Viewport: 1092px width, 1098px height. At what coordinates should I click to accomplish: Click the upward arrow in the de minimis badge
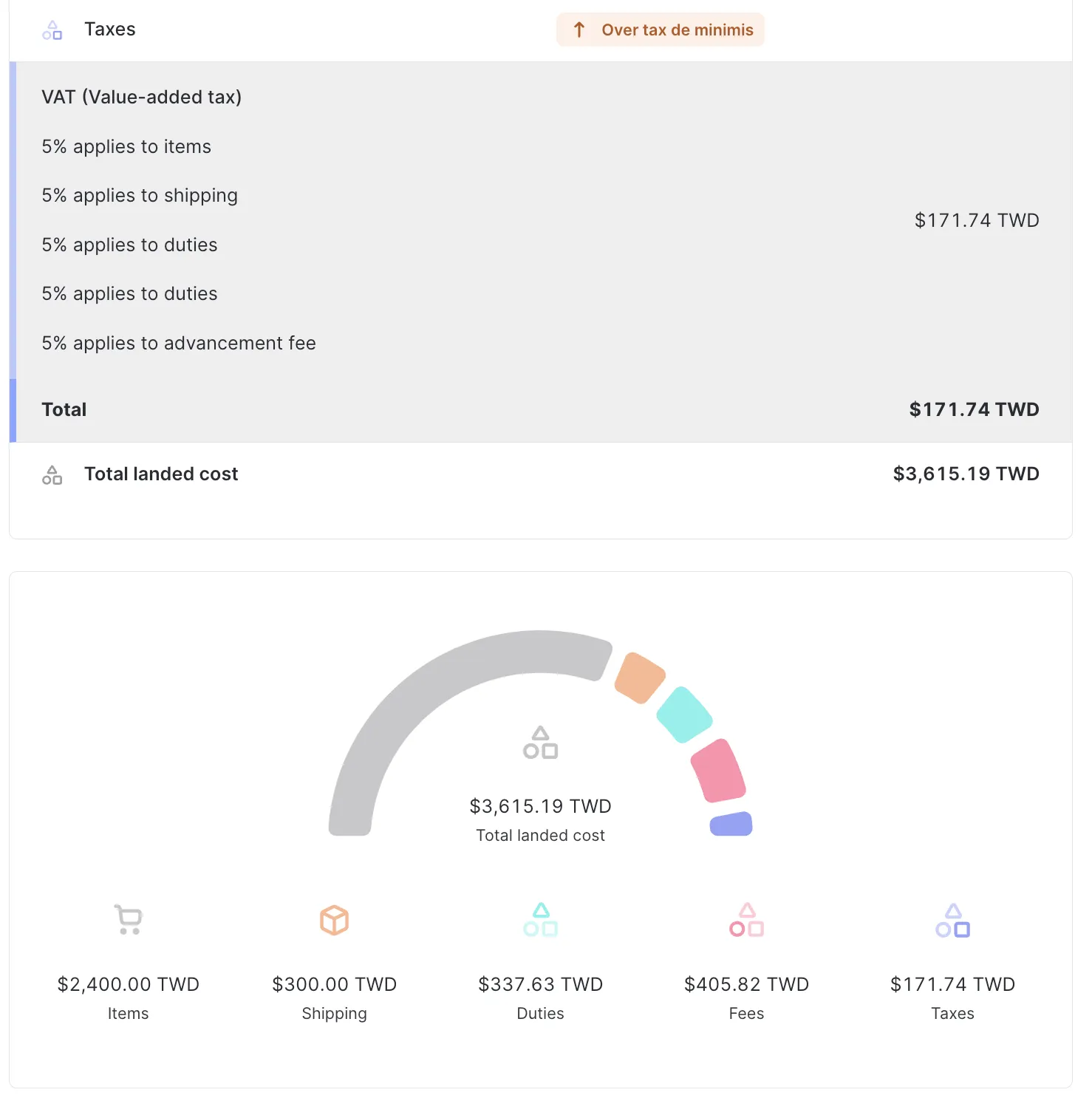pos(579,30)
